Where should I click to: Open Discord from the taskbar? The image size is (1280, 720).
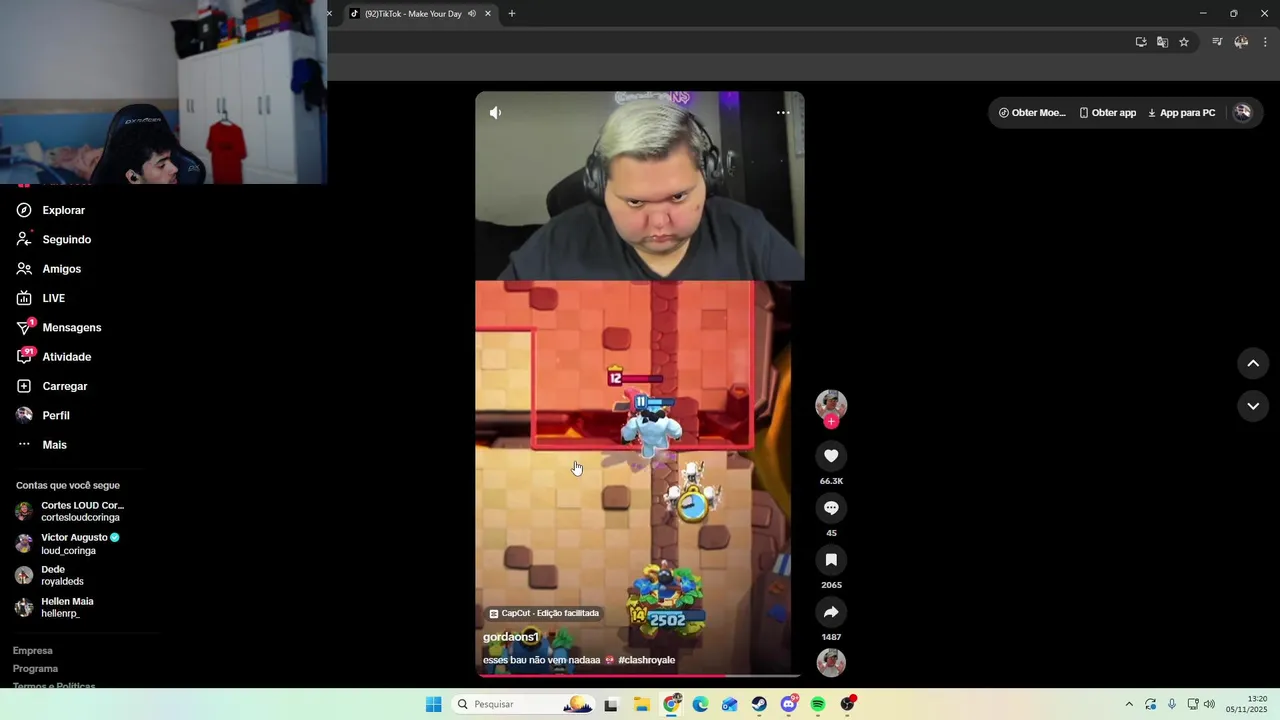click(789, 705)
